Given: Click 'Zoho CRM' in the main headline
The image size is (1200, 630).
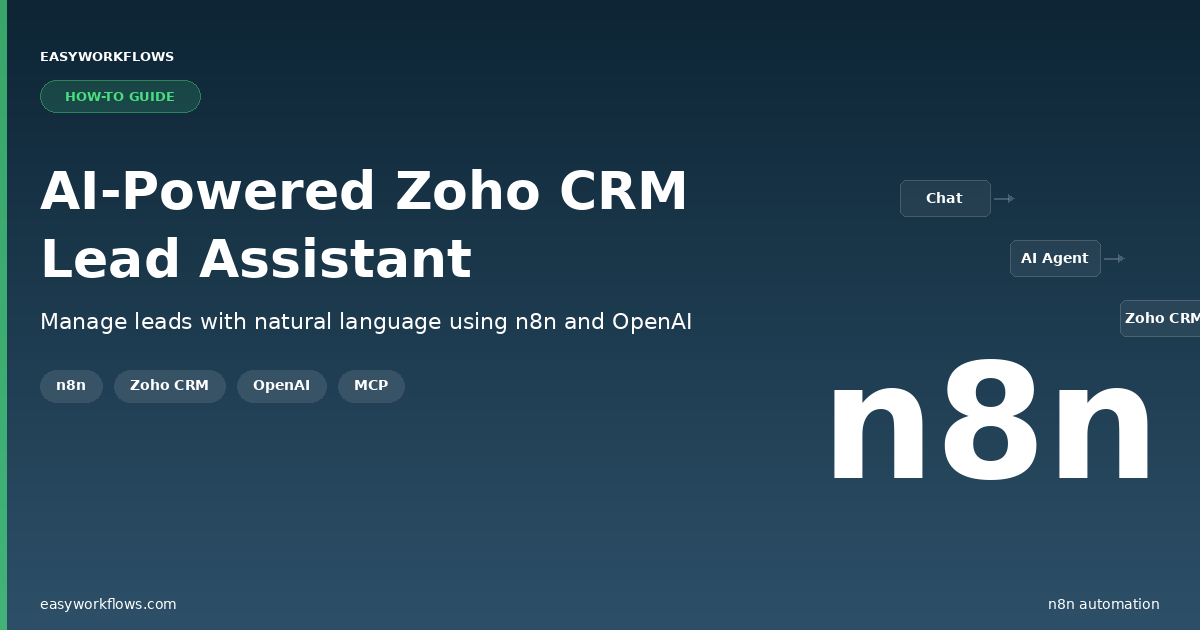Looking at the screenshot, I should click(x=541, y=192).
